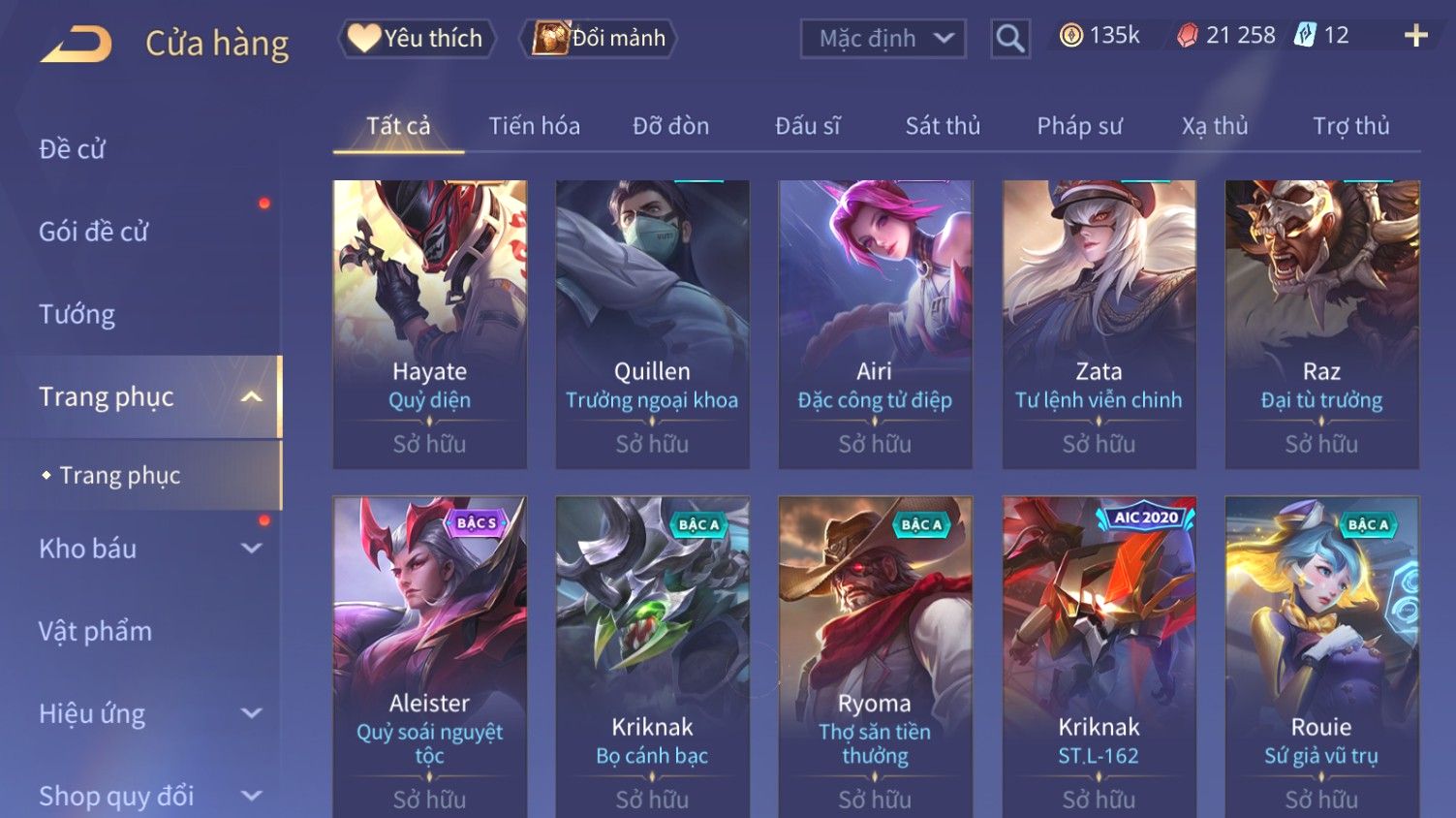This screenshot has height=818, width=1456.
Task: Tap the golden back arrow icon
Action: (77, 44)
